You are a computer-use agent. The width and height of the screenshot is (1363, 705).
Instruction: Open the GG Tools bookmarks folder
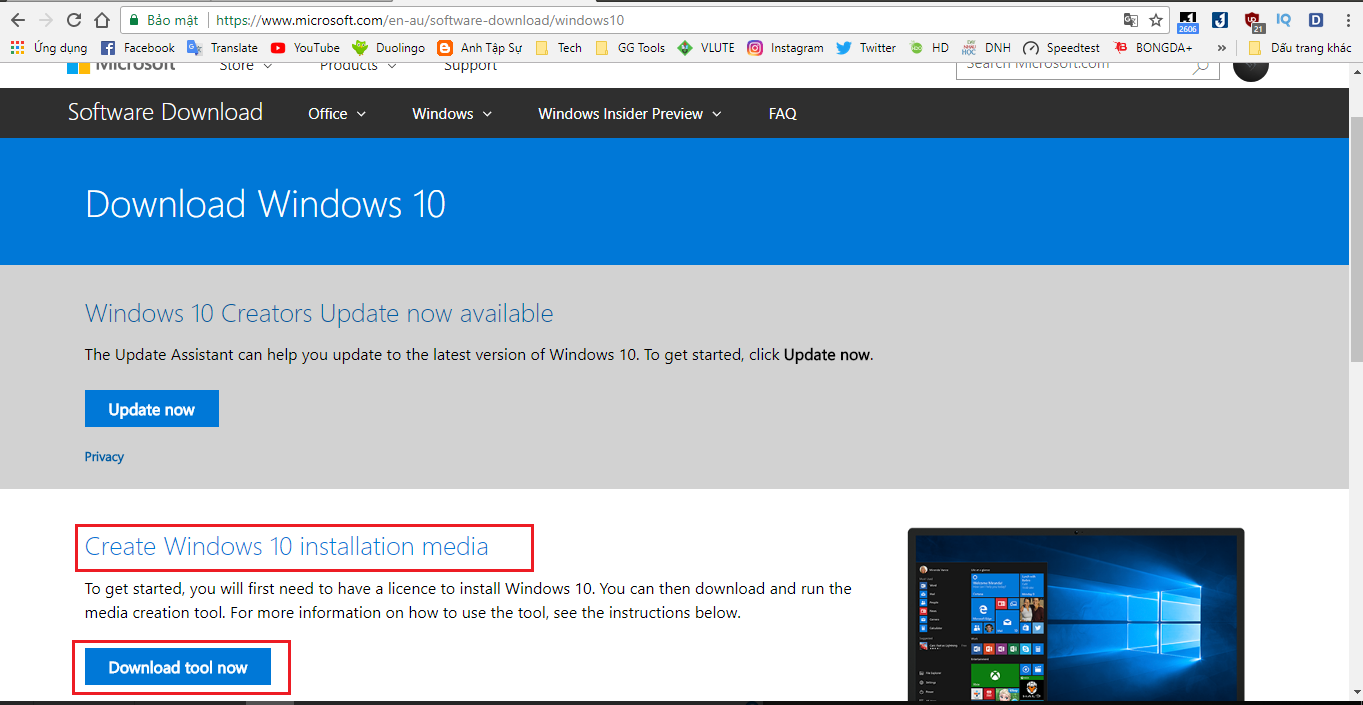[629, 48]
